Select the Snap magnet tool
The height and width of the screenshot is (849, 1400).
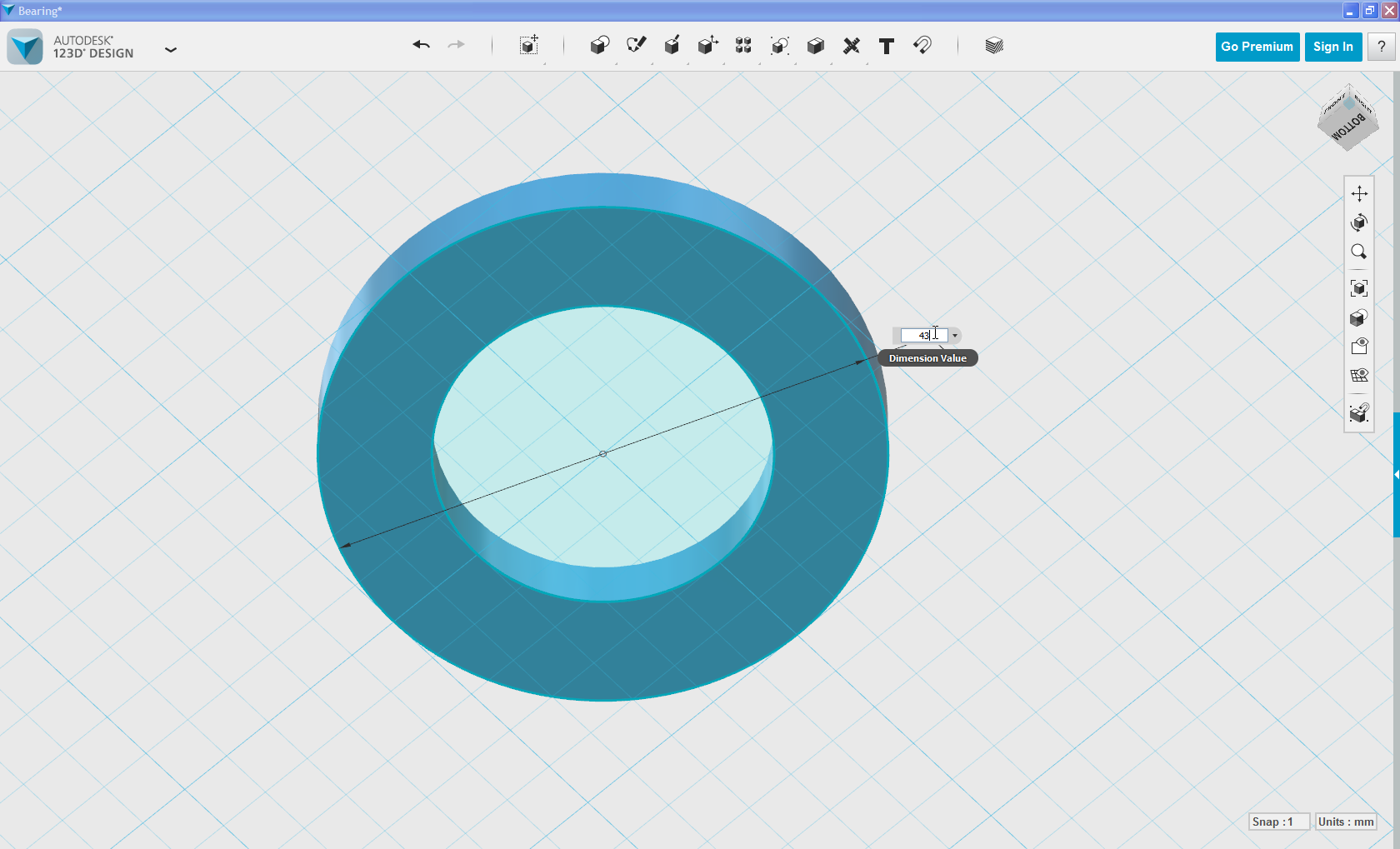(x=922, y=45)
